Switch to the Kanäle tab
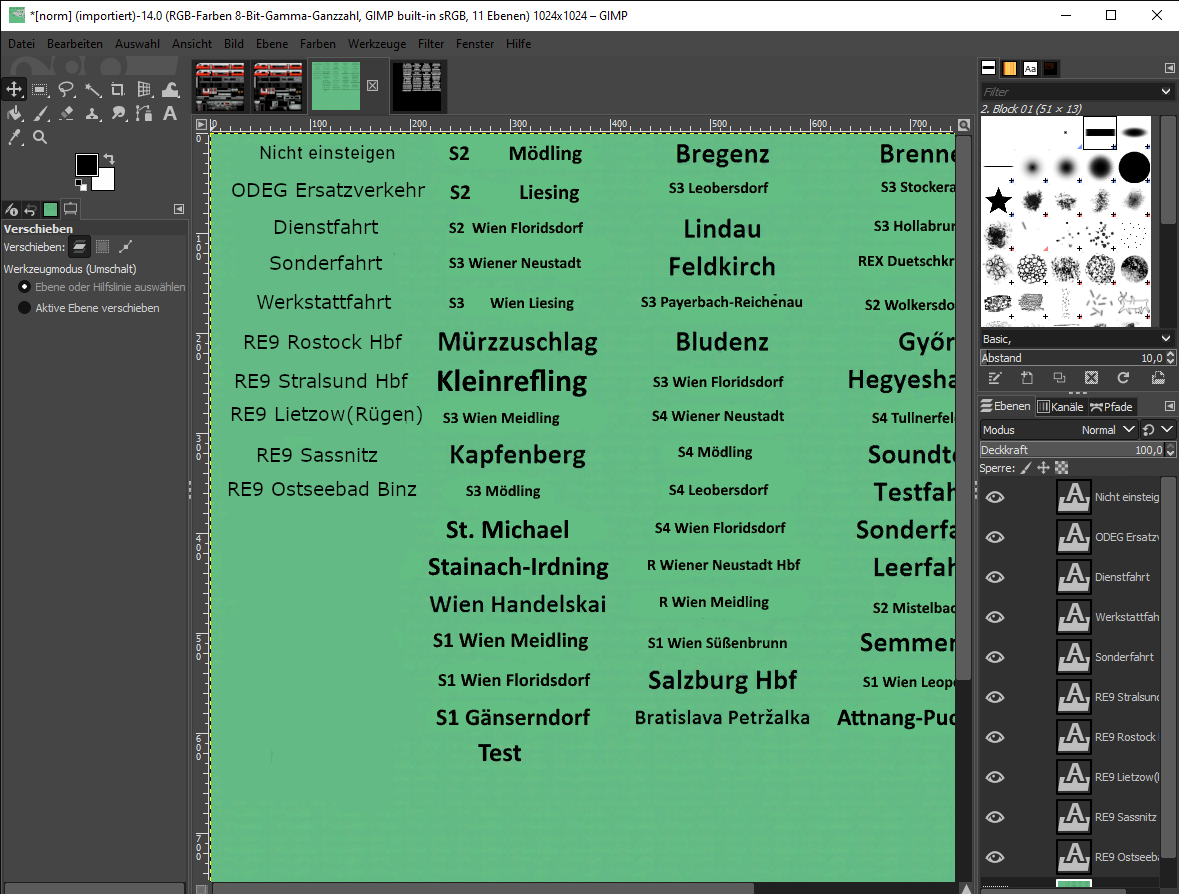Viewport: 1179px width, 894px height. 1060,407
